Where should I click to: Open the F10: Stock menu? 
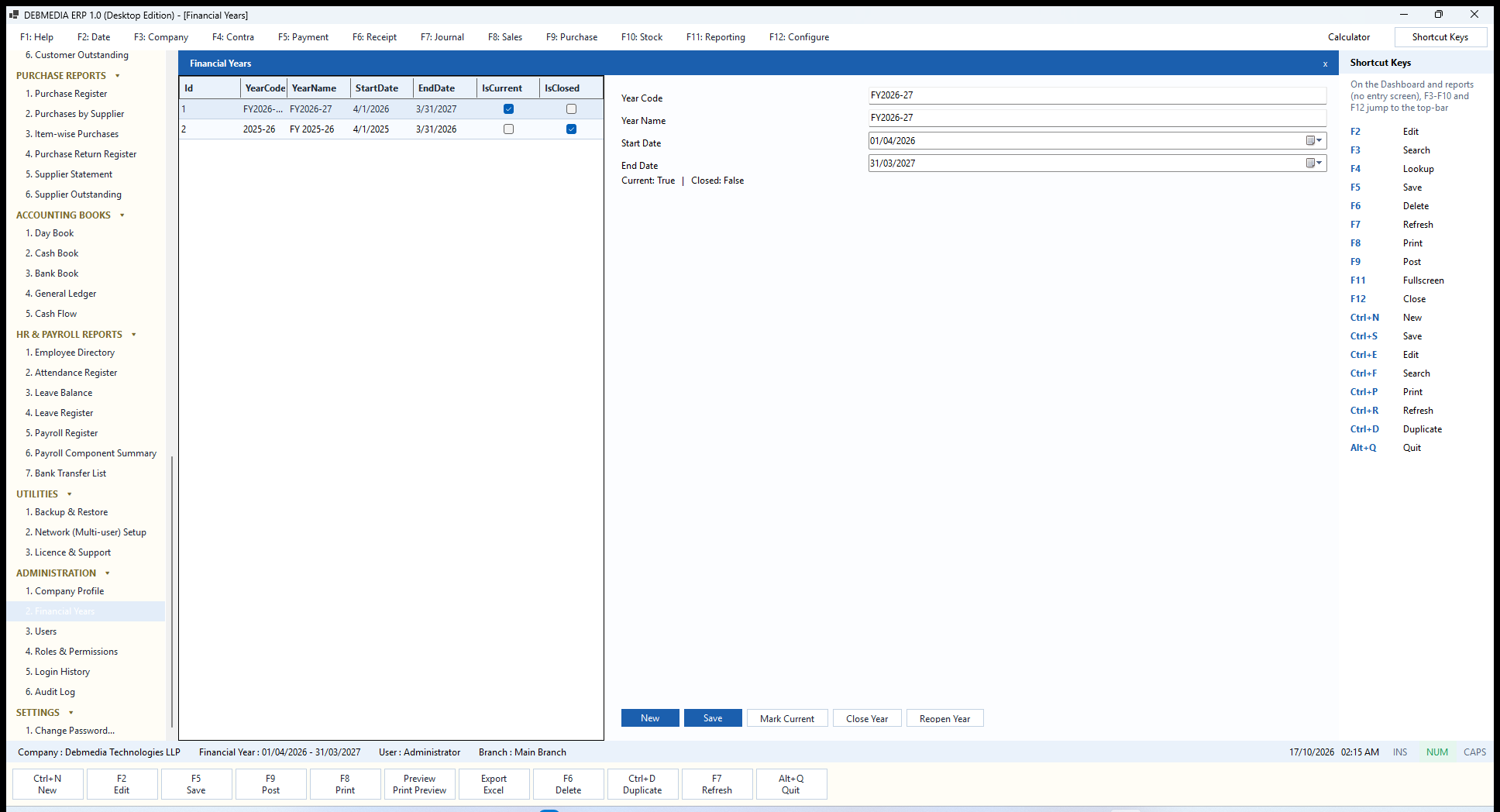point(642,37)
